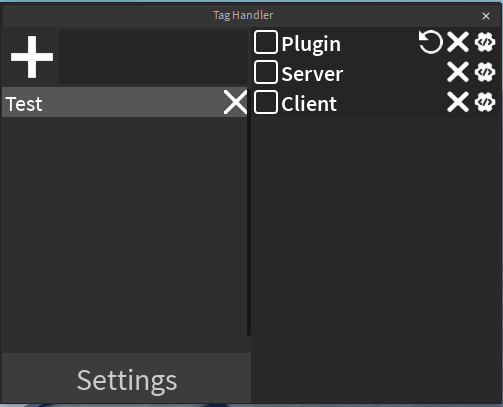This screenshot has height=407, width=503.
Task: Close the Tag Handler window
Action: [486, 16]
